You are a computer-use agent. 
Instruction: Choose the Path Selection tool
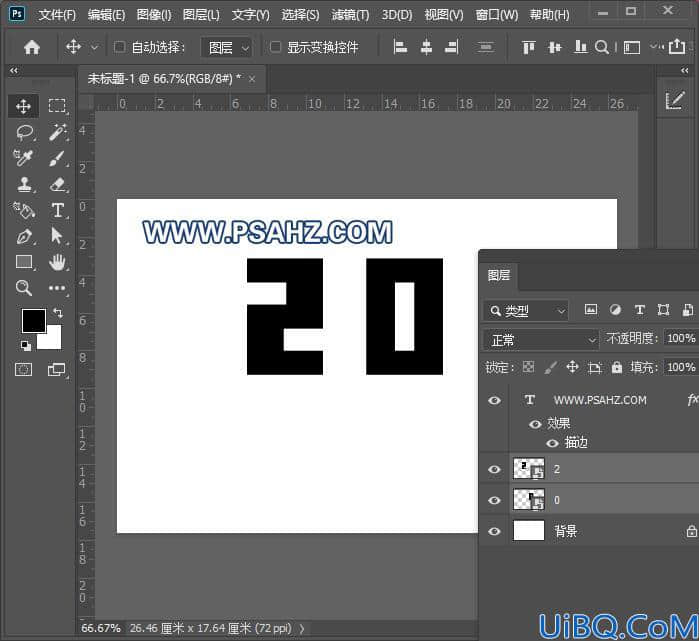(x=57, y=236)
